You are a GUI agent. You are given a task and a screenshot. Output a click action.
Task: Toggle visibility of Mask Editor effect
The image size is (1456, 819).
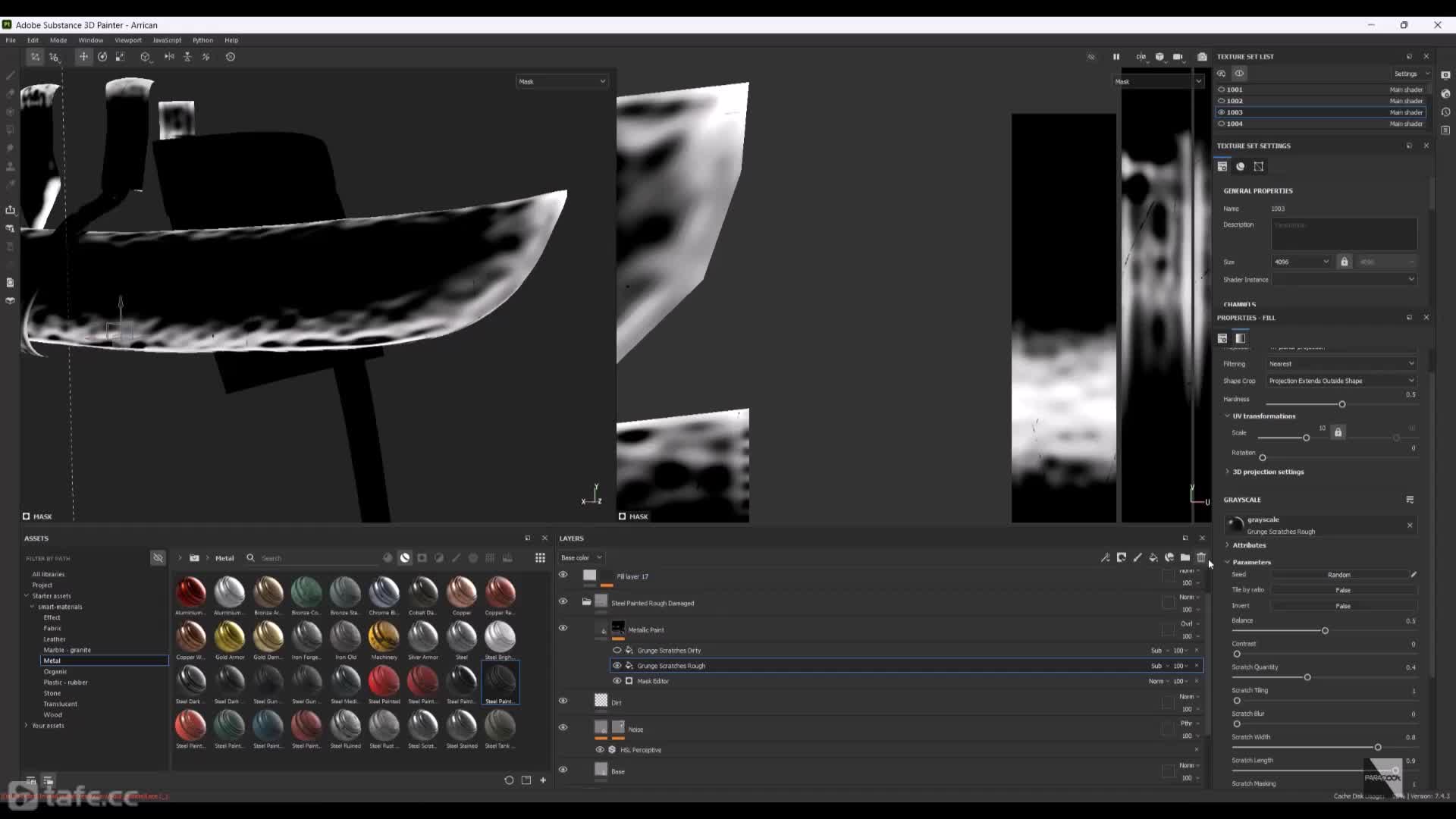(617, 681)
